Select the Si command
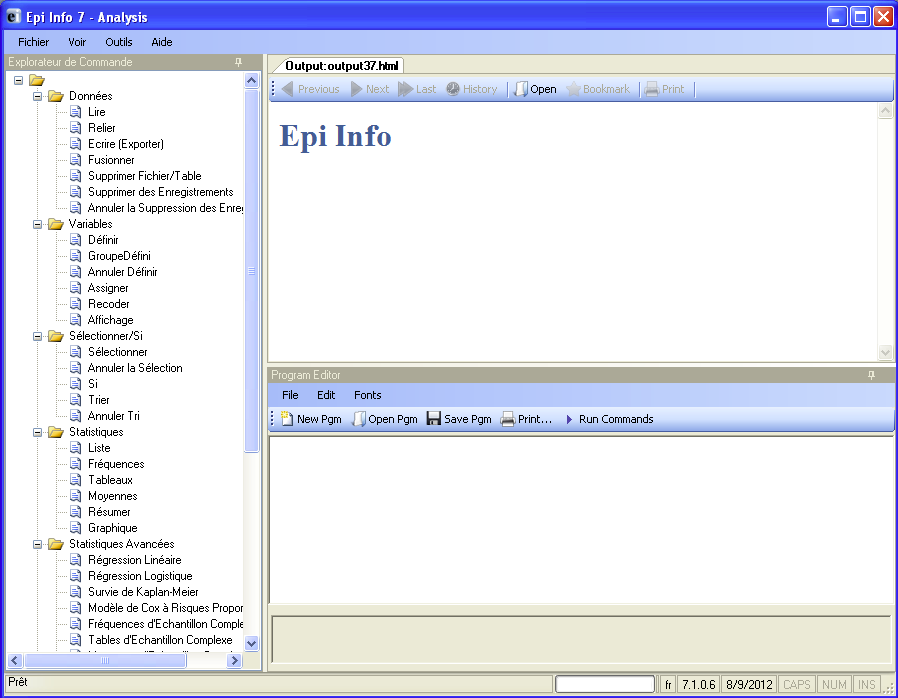 93,384
